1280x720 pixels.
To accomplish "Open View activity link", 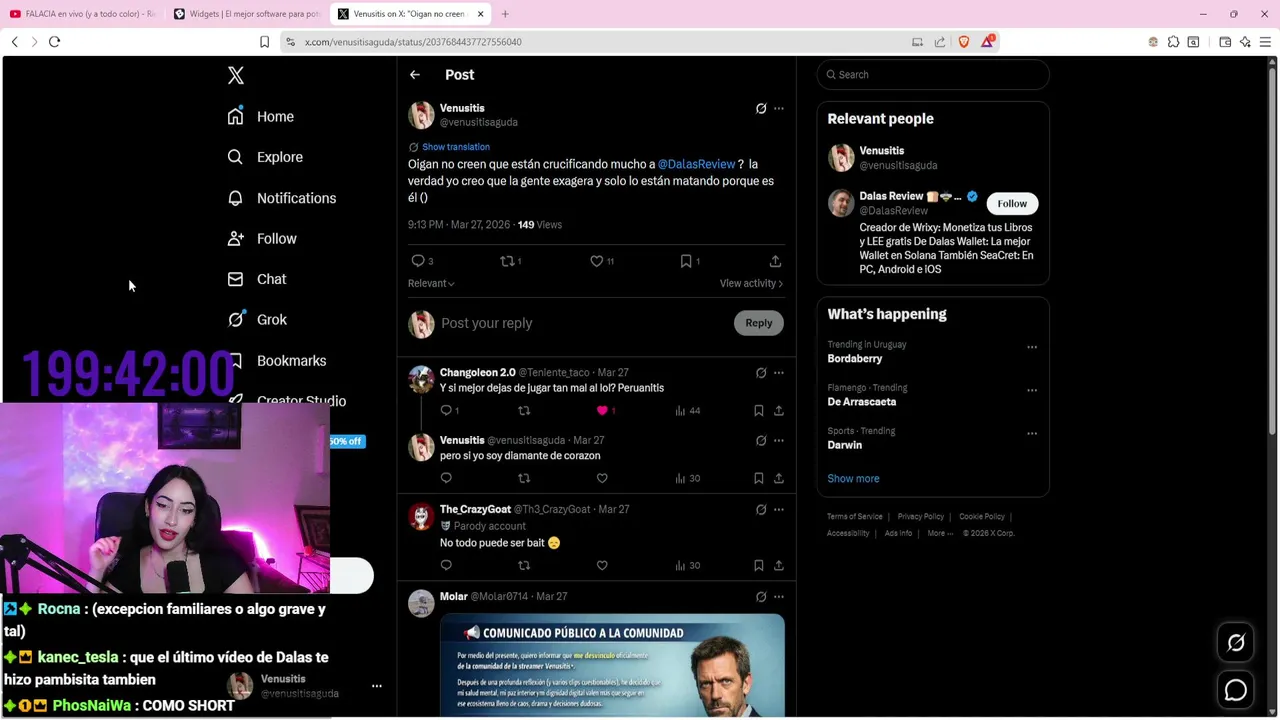I will [751, 284].
